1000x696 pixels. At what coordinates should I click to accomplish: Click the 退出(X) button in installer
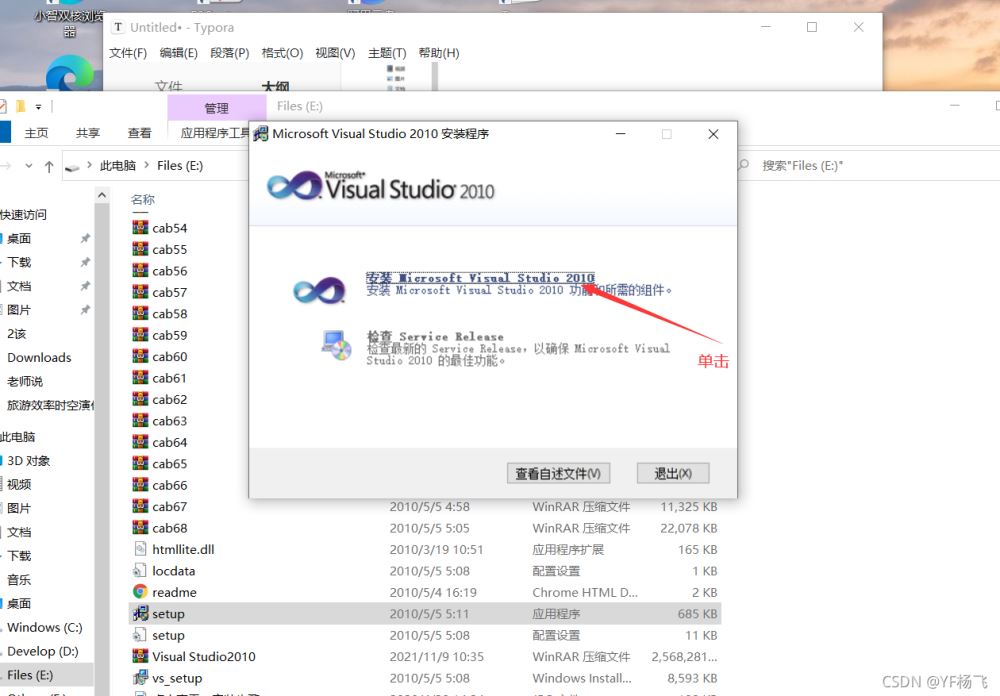point(673,473)
